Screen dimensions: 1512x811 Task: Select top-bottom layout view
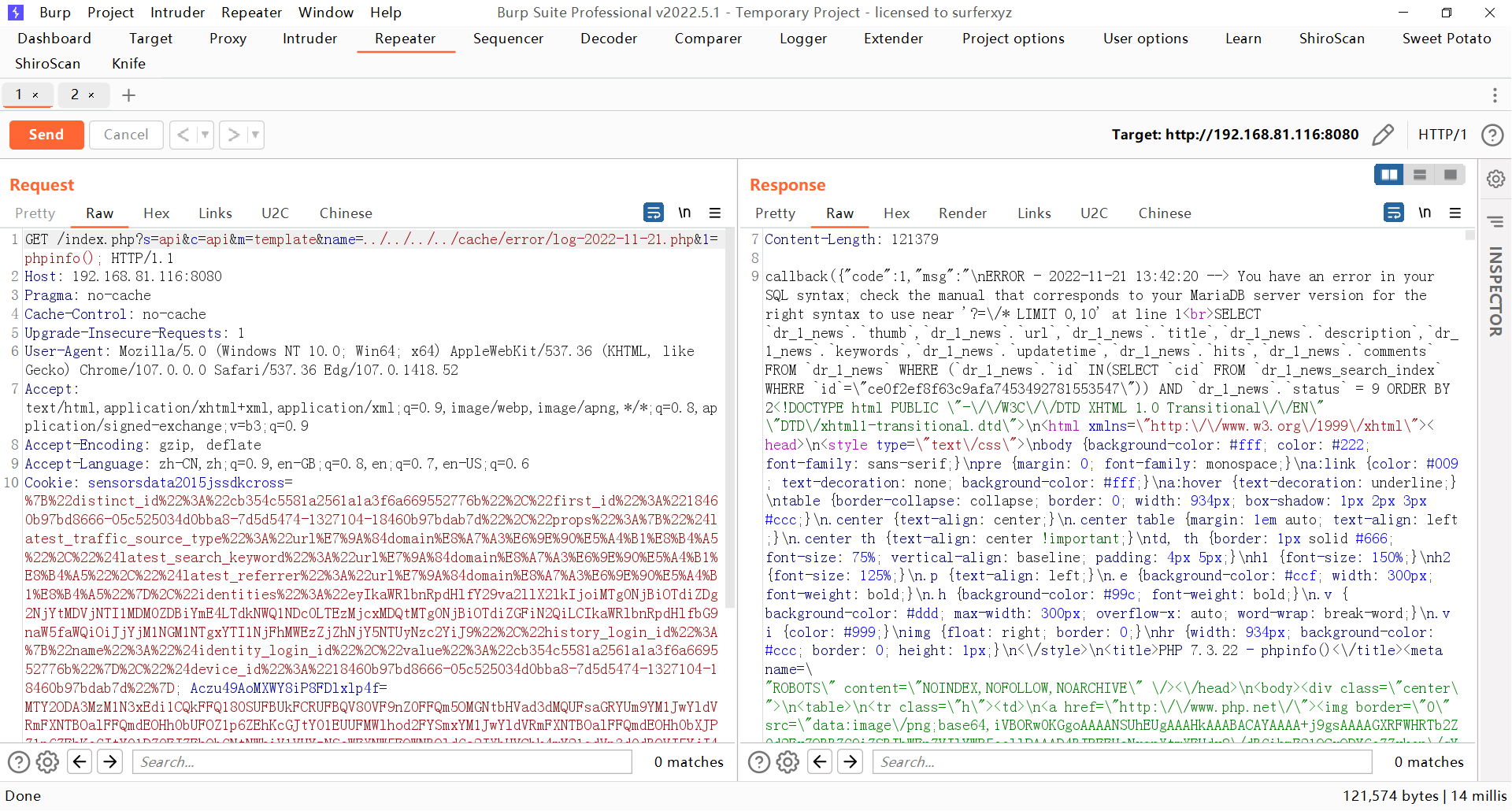tap(1420, 175)
